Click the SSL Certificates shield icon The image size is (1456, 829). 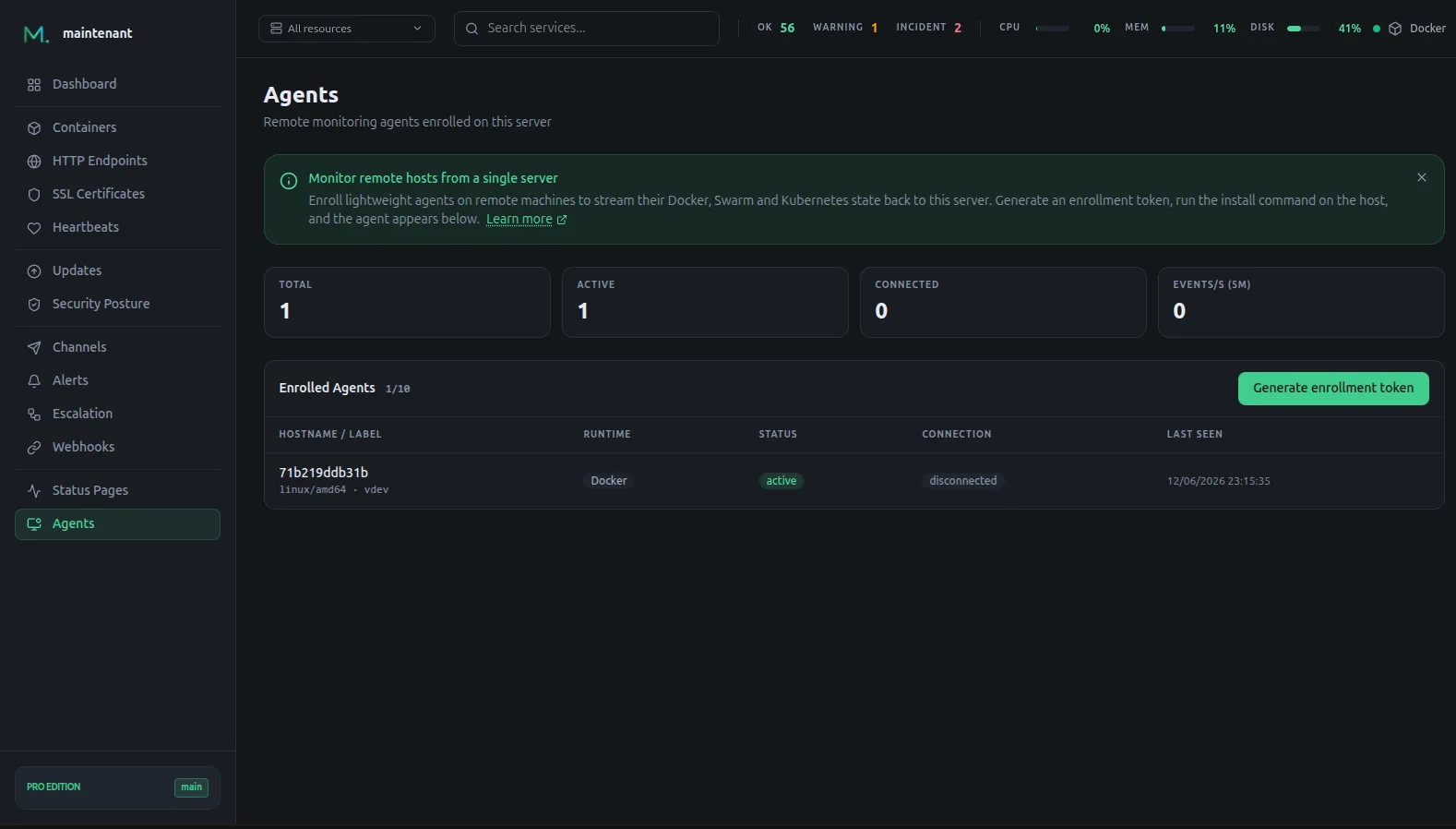(34, 195)
